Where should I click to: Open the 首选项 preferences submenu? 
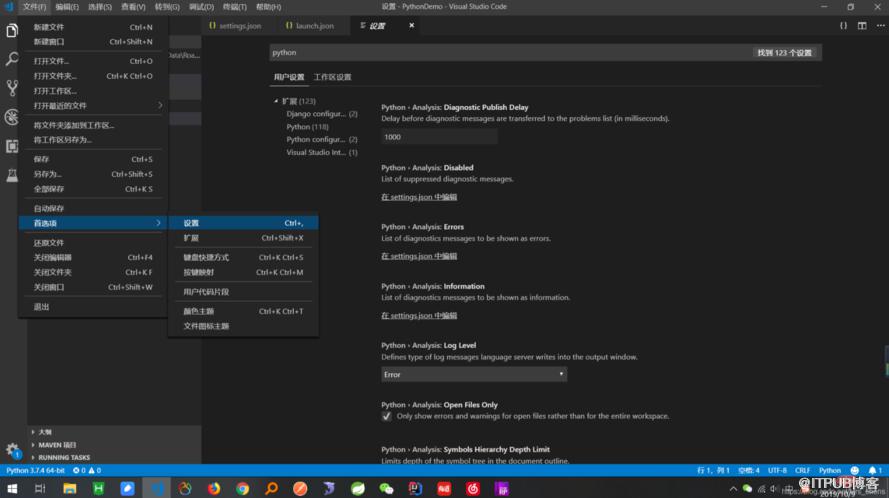[94, 223]
